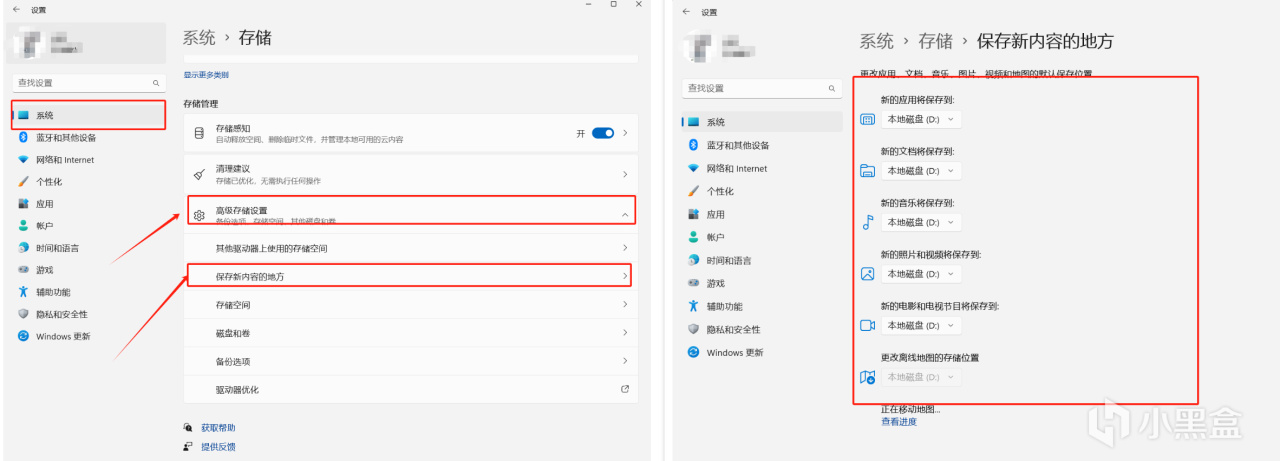Viewport: 1280px width, 461px height.
Task: Select 系统 in 保存新内容的地方 window sidebar
Action: coord(763,121)
